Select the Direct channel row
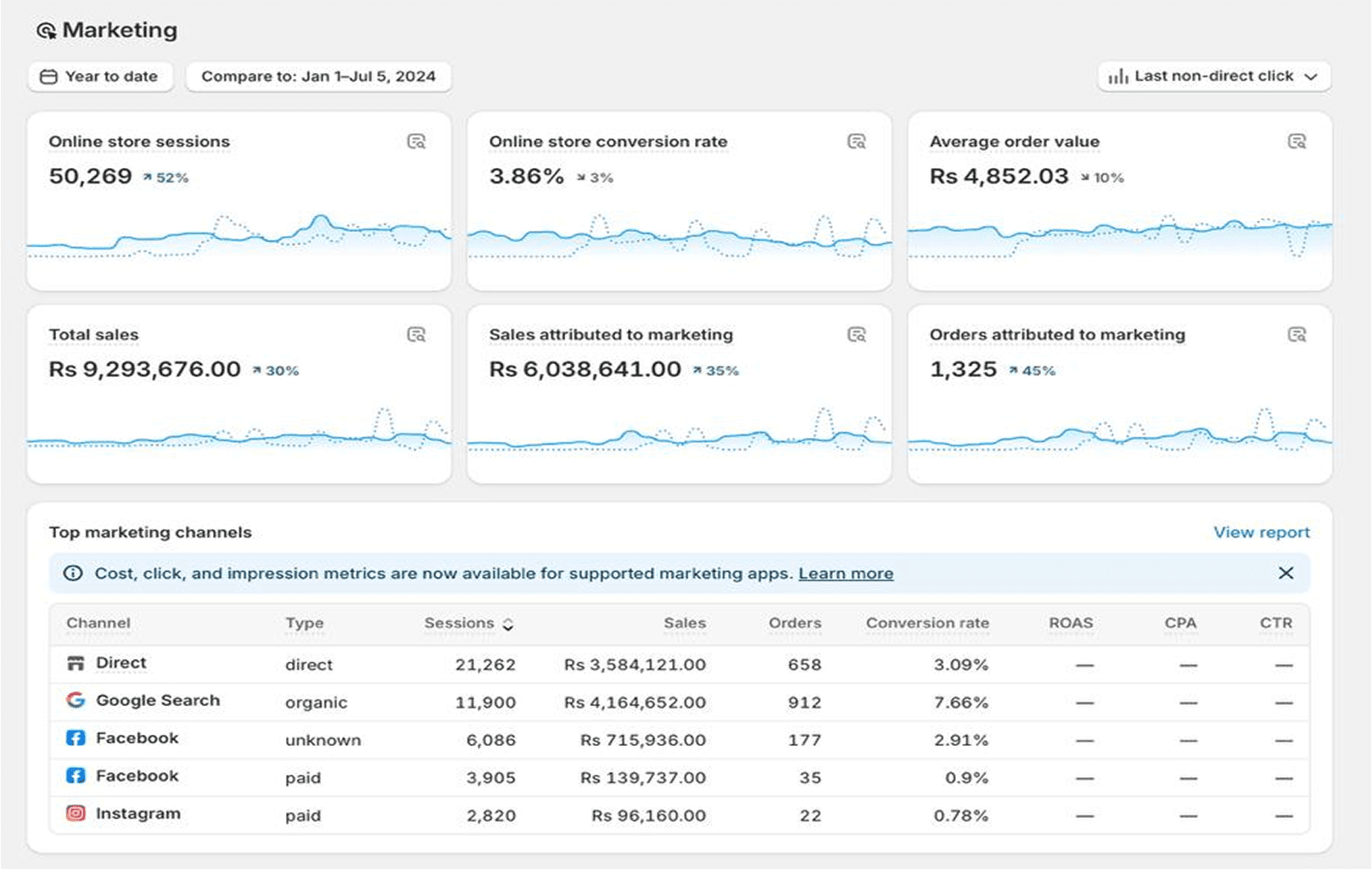 (121, 663)
